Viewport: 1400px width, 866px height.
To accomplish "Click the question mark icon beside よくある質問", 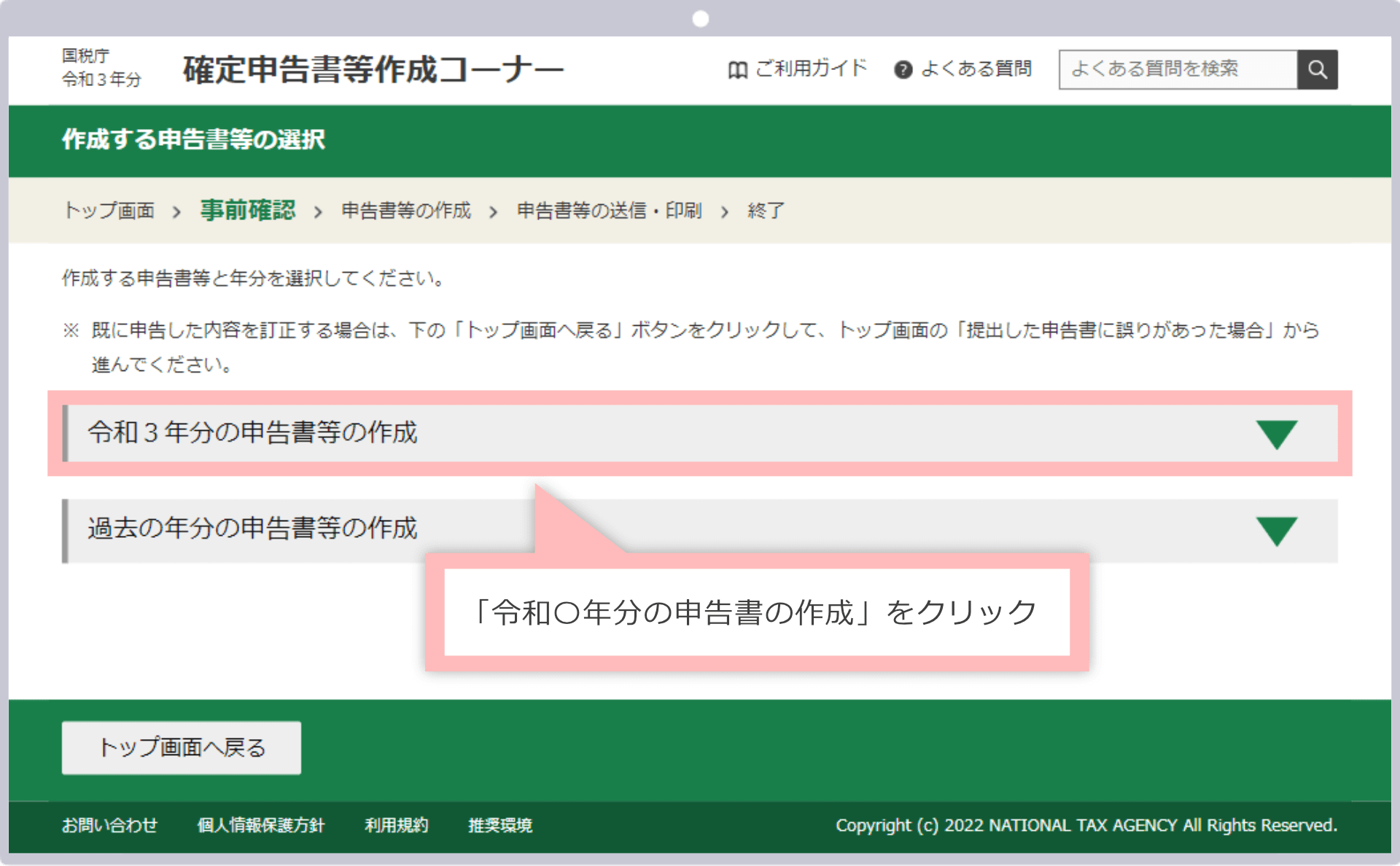I will (903, 69).
